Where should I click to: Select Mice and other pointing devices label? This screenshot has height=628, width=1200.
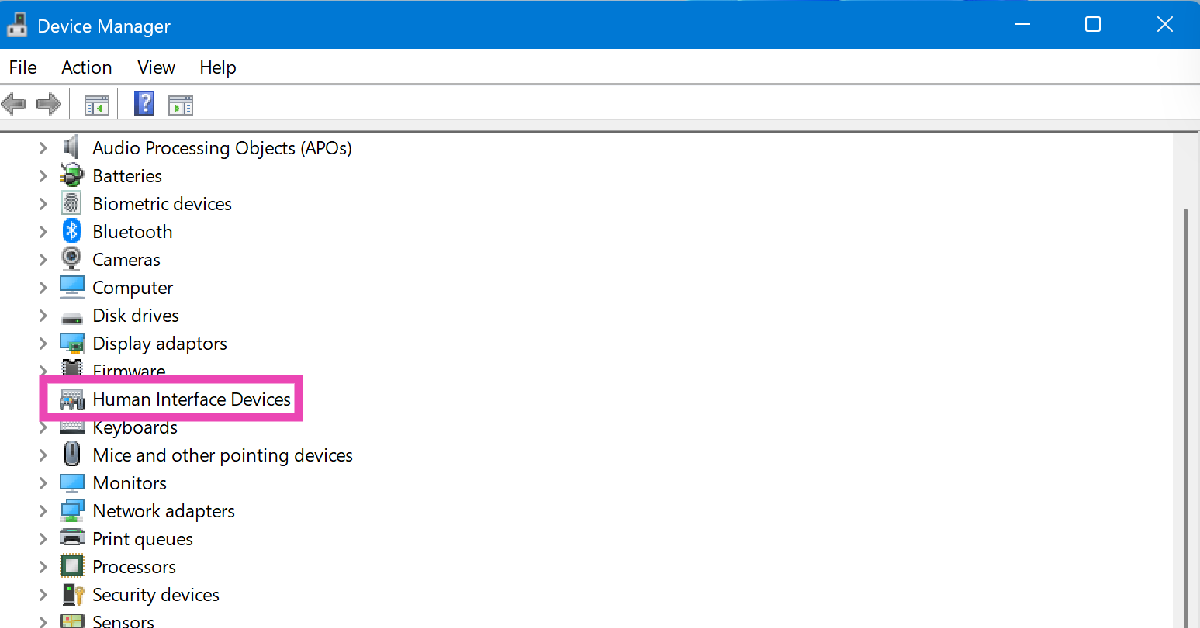[222, 455]
